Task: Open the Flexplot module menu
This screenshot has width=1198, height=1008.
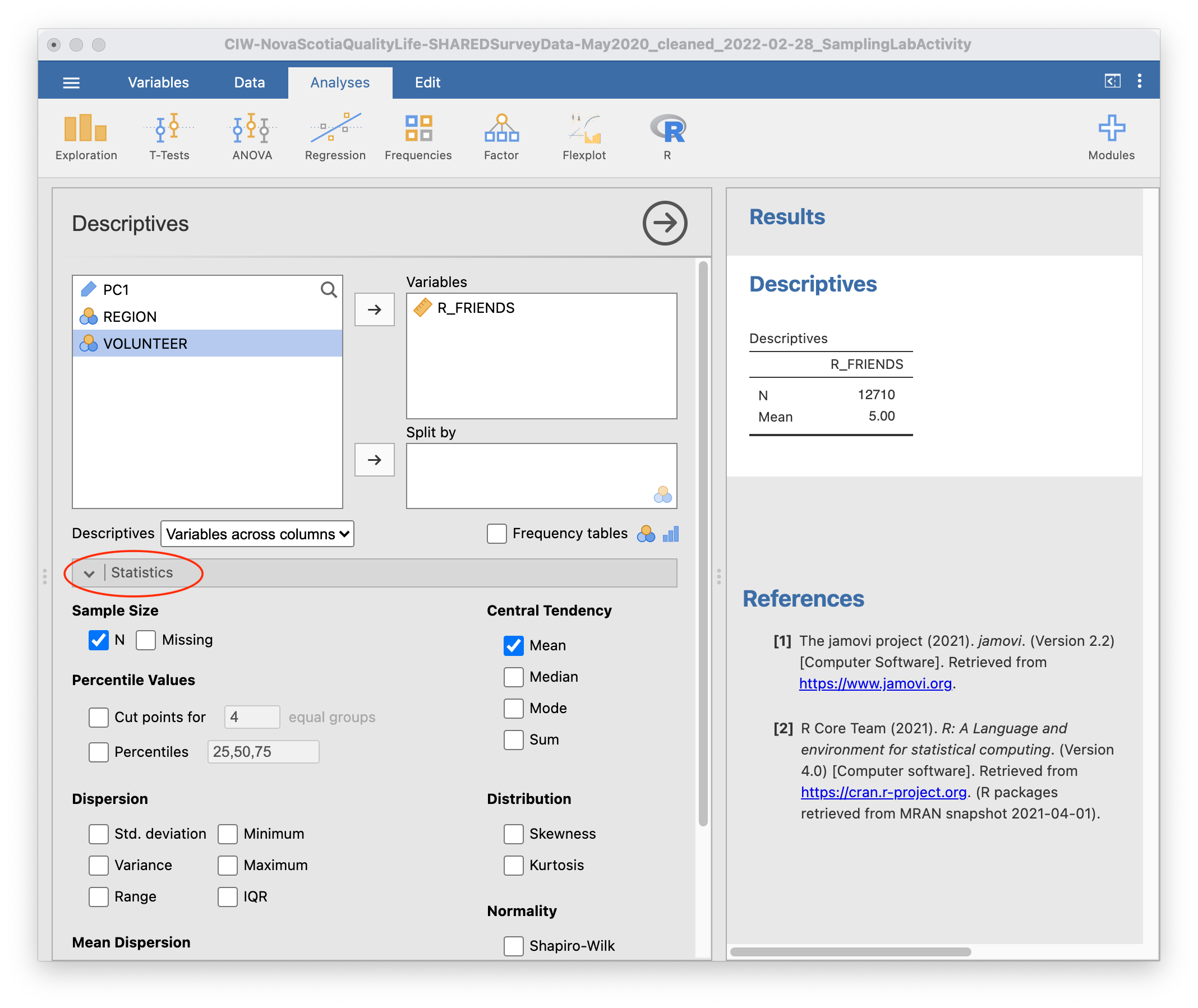Action: pos(584,137)
